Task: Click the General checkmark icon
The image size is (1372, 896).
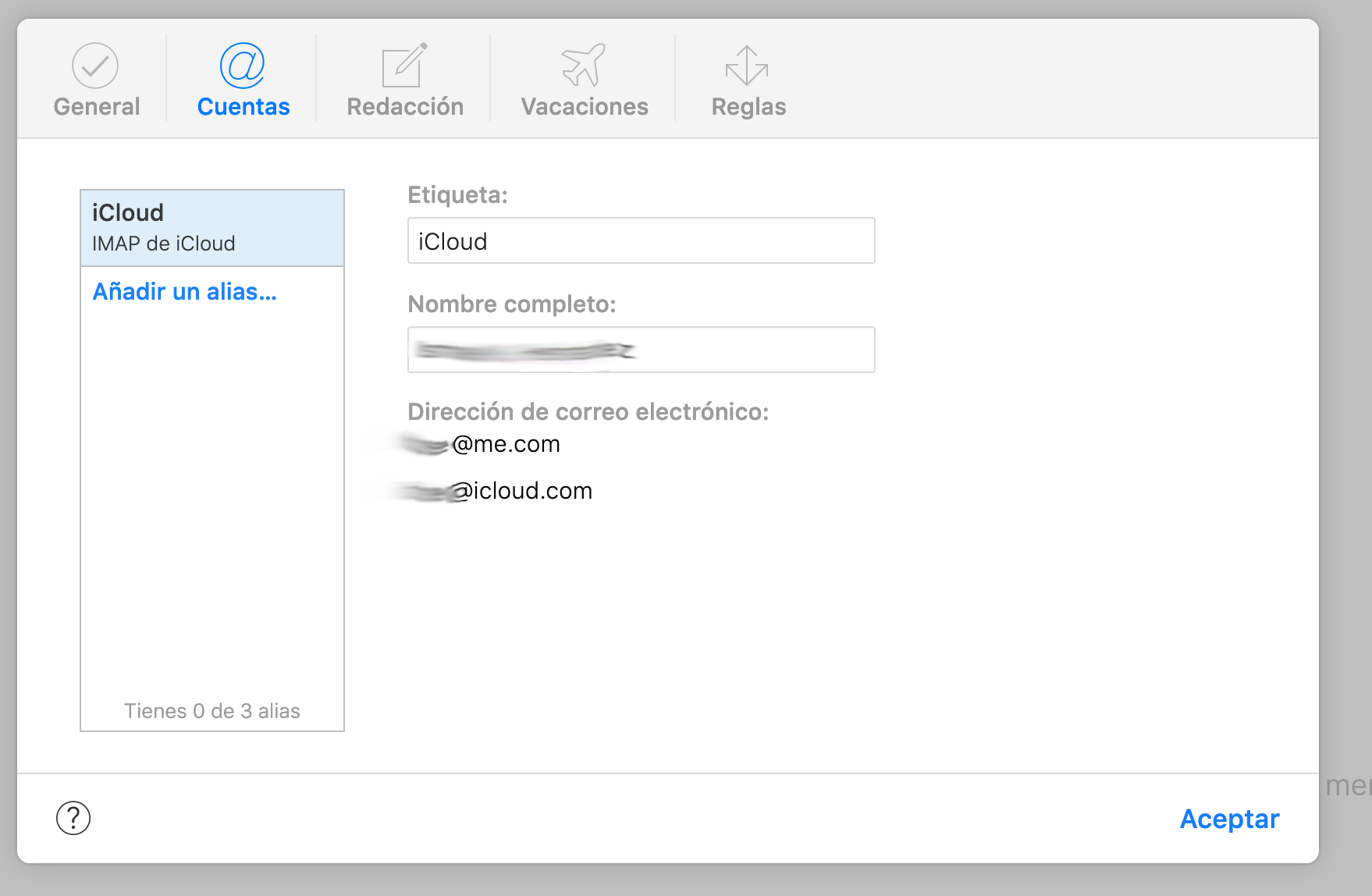Action: (95, 66)
